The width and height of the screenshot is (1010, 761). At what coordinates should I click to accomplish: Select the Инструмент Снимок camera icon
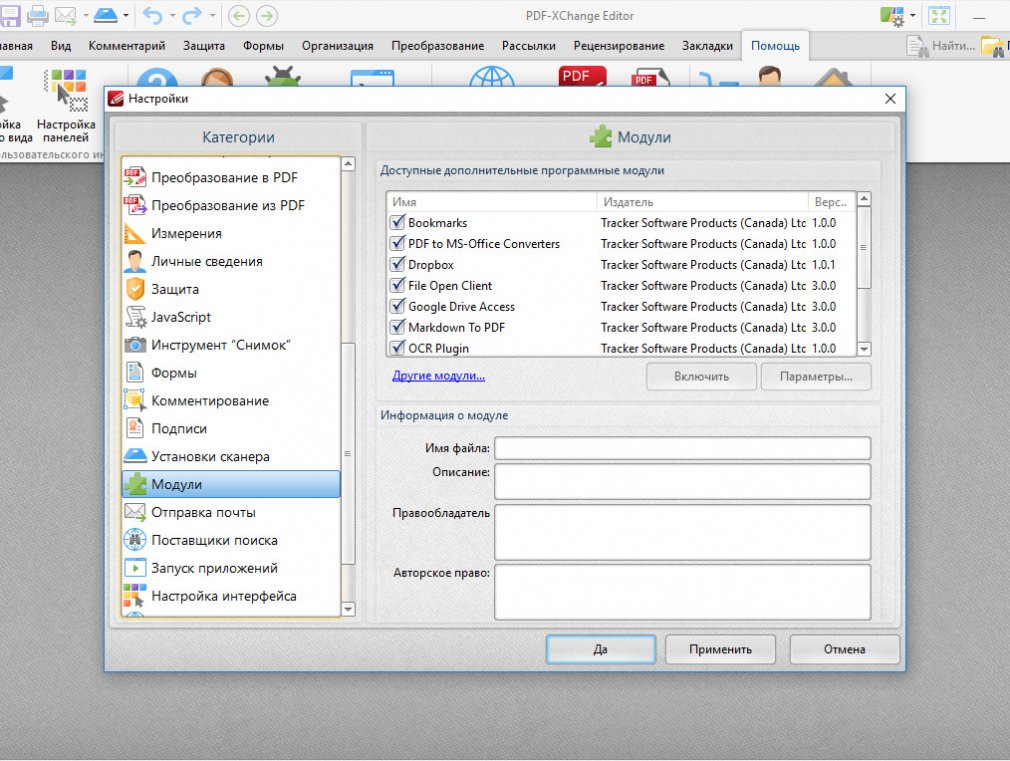[x=135, y=345]
